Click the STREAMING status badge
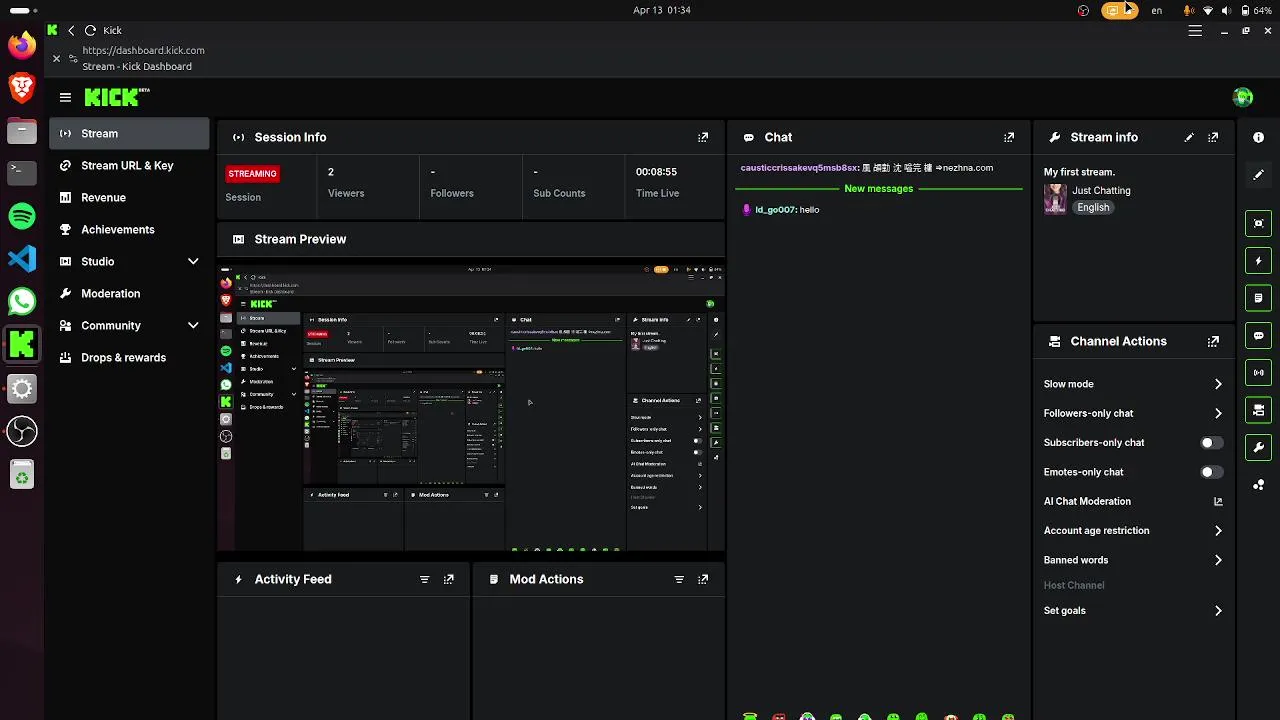Image resolution: width=1280 pixels, height=720 pixels. [x=252, y=173]
